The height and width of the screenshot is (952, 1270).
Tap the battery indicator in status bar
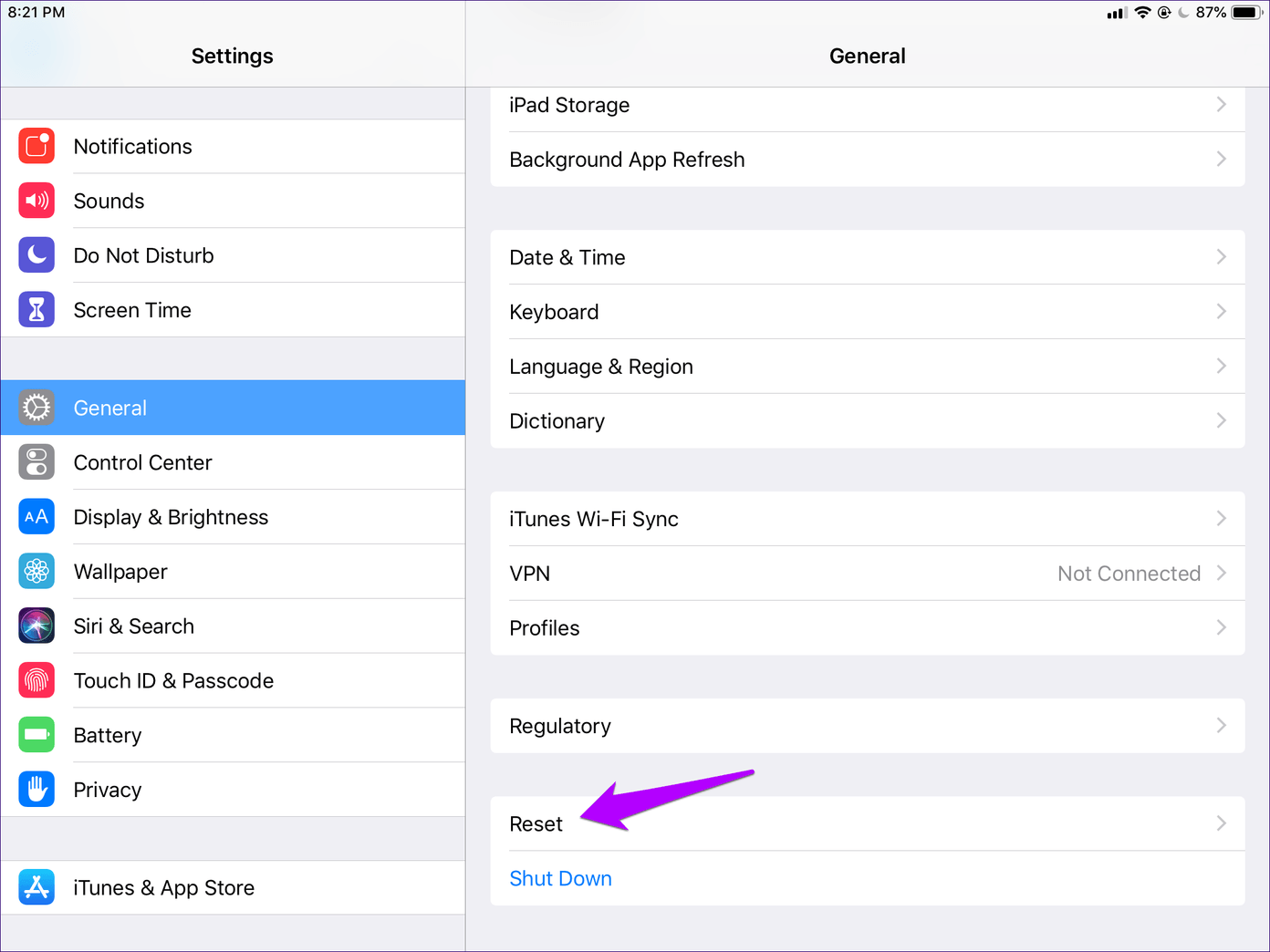coord(1246,13)
